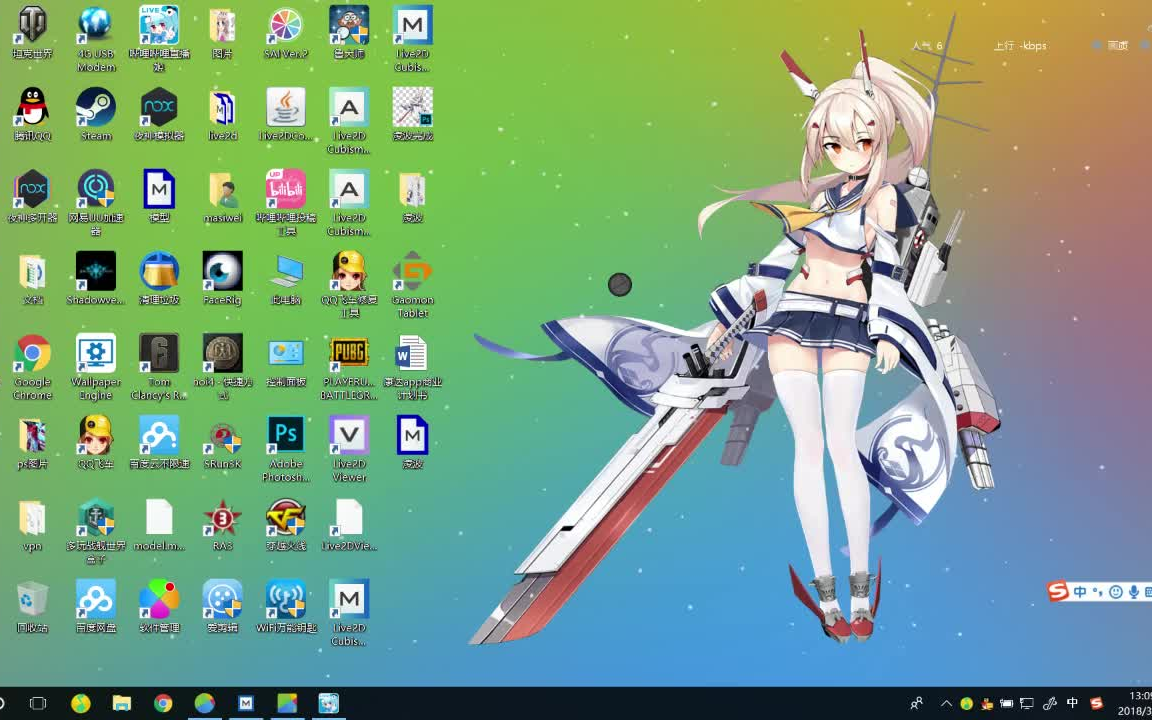Switch to Chrome in the taskbar
Viewport: 1152px width, 720px height.
pyautogui.click(x=163, y=704)
